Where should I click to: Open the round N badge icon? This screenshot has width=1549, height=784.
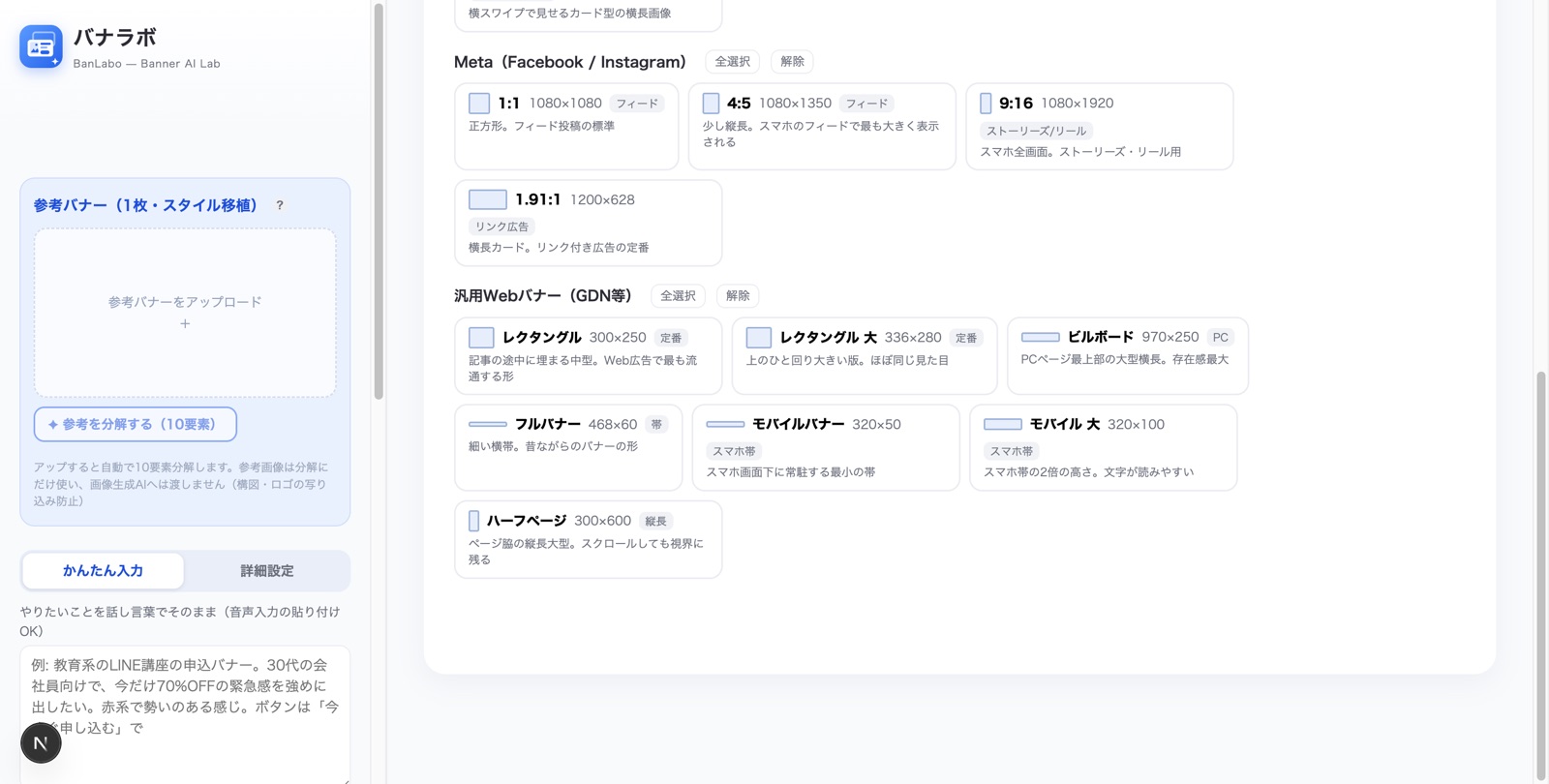click(x=41, y=743)
